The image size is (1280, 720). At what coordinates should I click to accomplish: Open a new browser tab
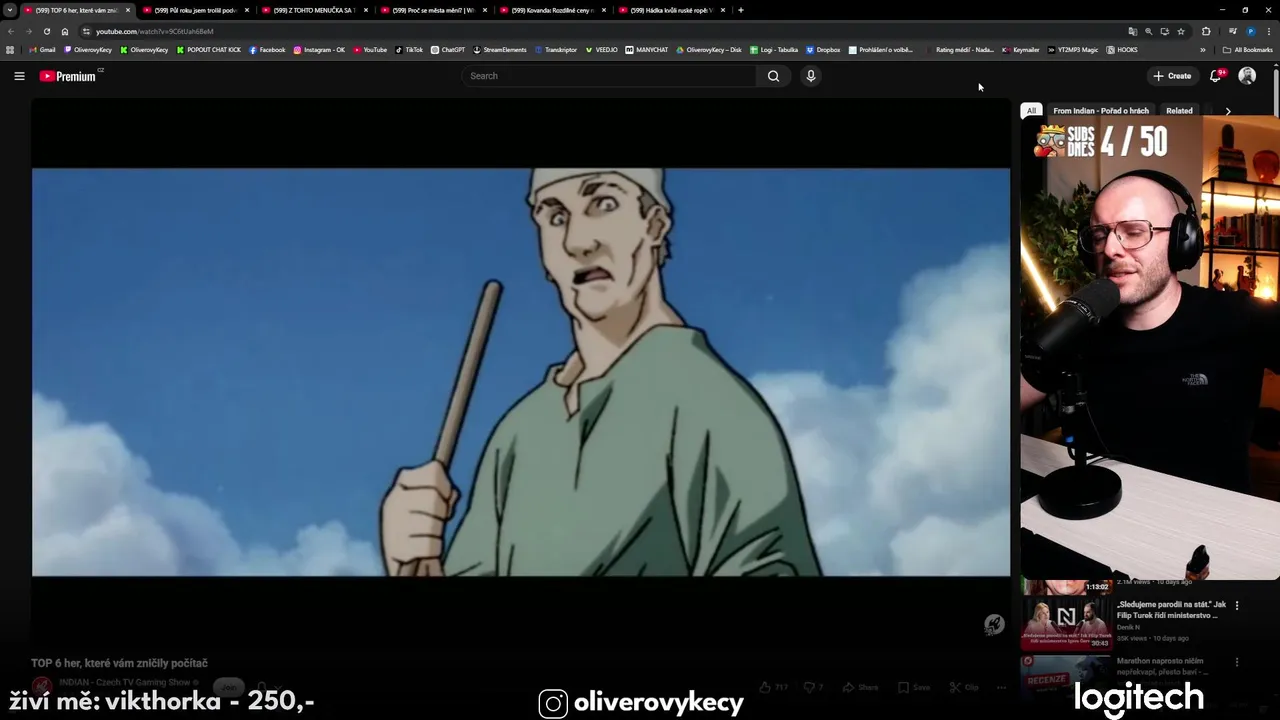pos(740,10)
